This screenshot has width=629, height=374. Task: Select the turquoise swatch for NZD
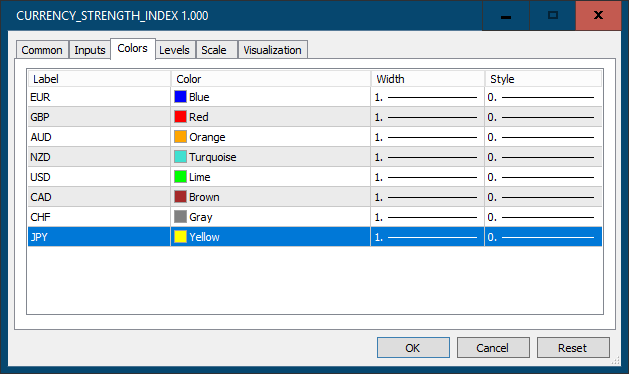(x=181, y=157)
